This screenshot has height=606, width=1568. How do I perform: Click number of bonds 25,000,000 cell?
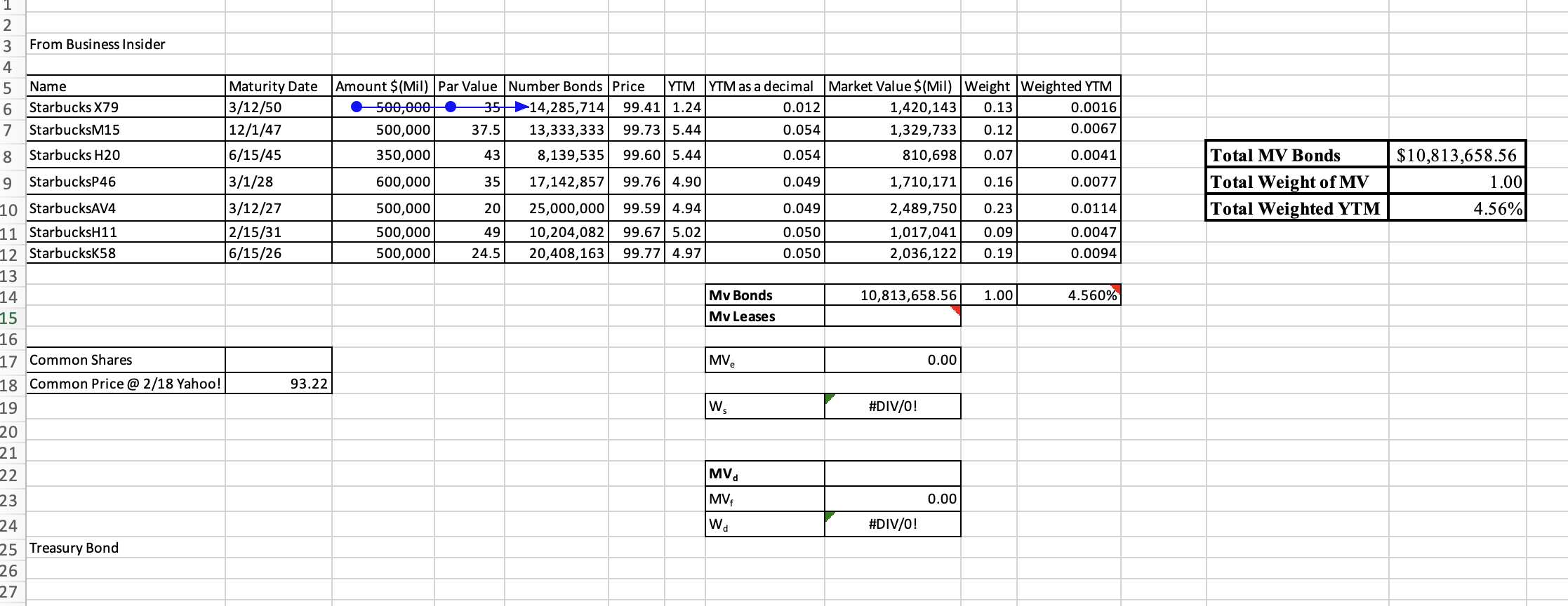point(556,208)
